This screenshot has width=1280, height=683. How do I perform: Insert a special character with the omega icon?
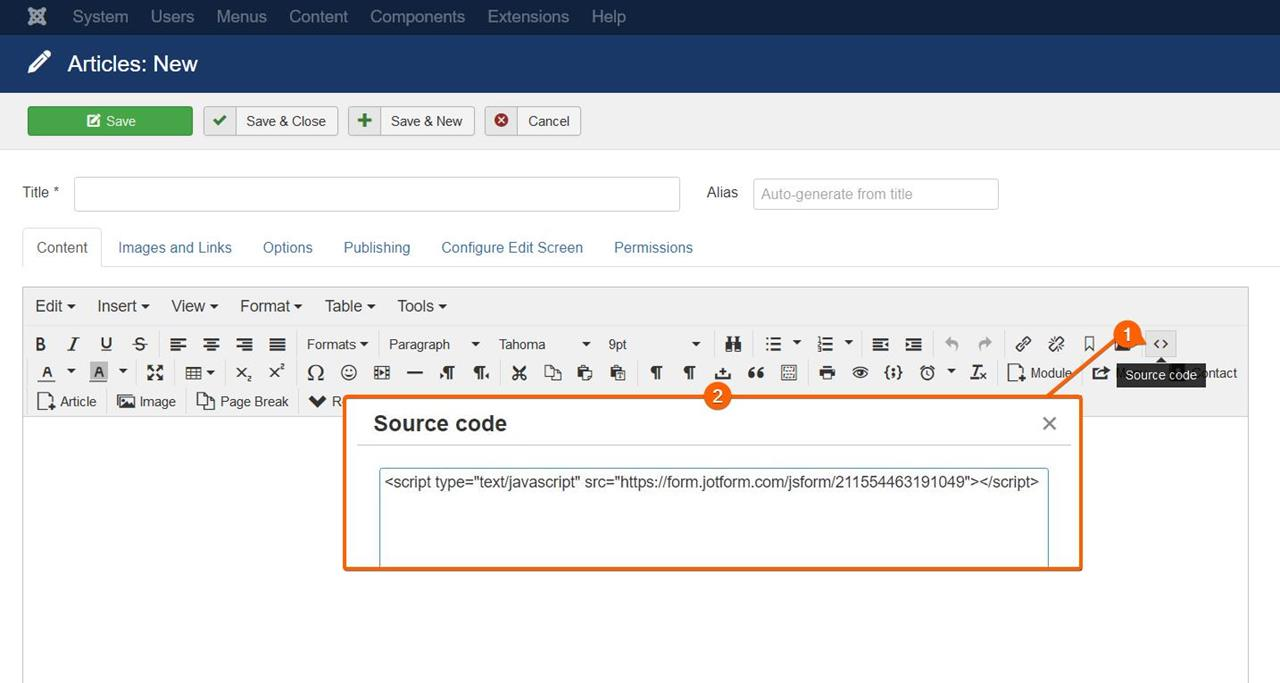315,372
